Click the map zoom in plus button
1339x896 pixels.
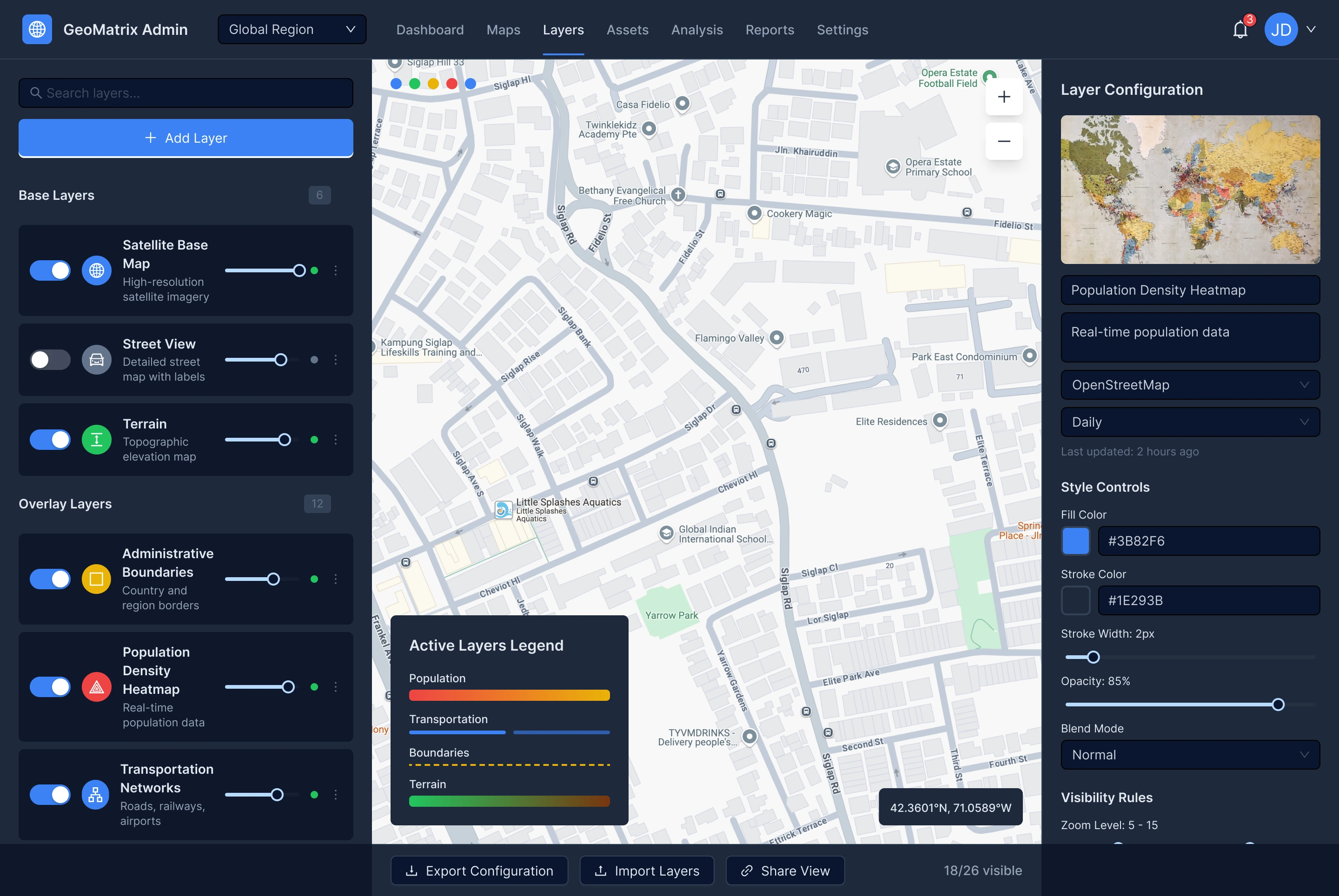click(x=1003, y=97)
